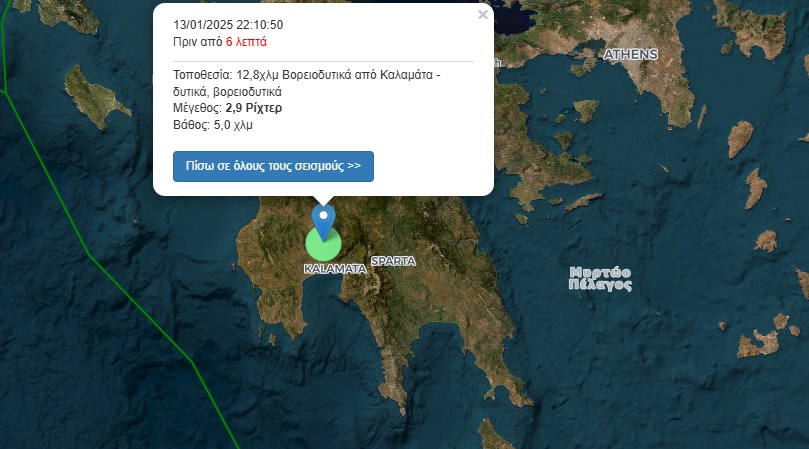This screenshot has width=809, height=449.
Task: Click the green earthquake circle near Kalamata
Action: click(323, 244)
